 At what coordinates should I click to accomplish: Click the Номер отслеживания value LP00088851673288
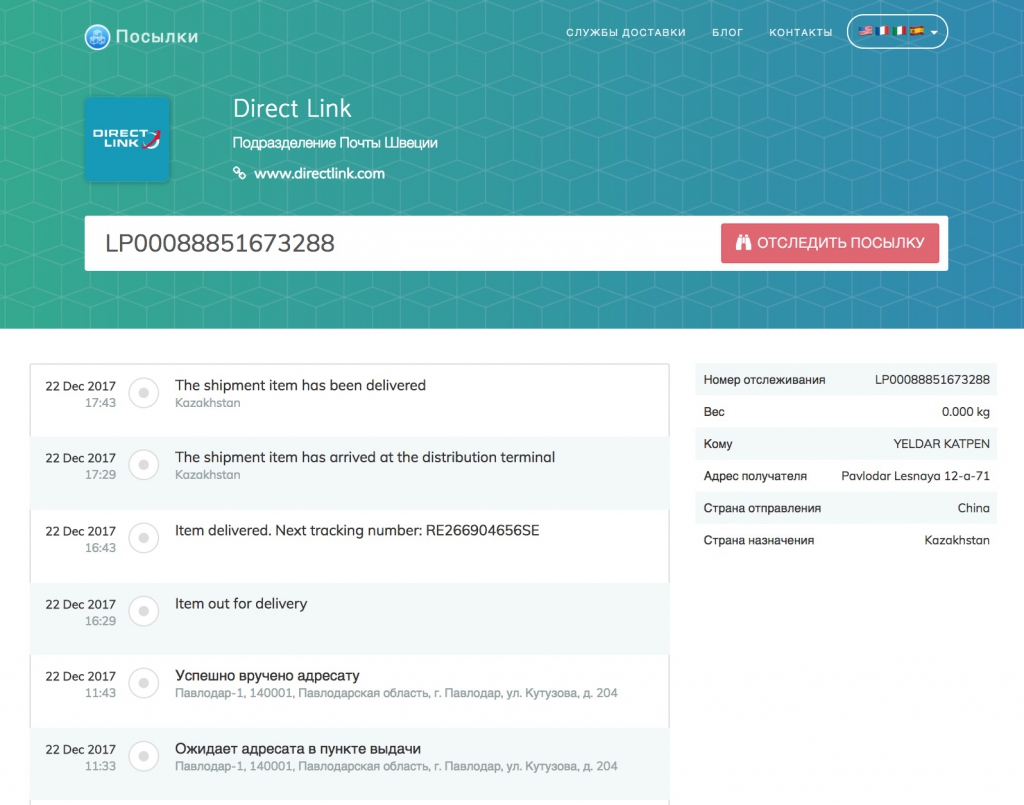point(932,379)
